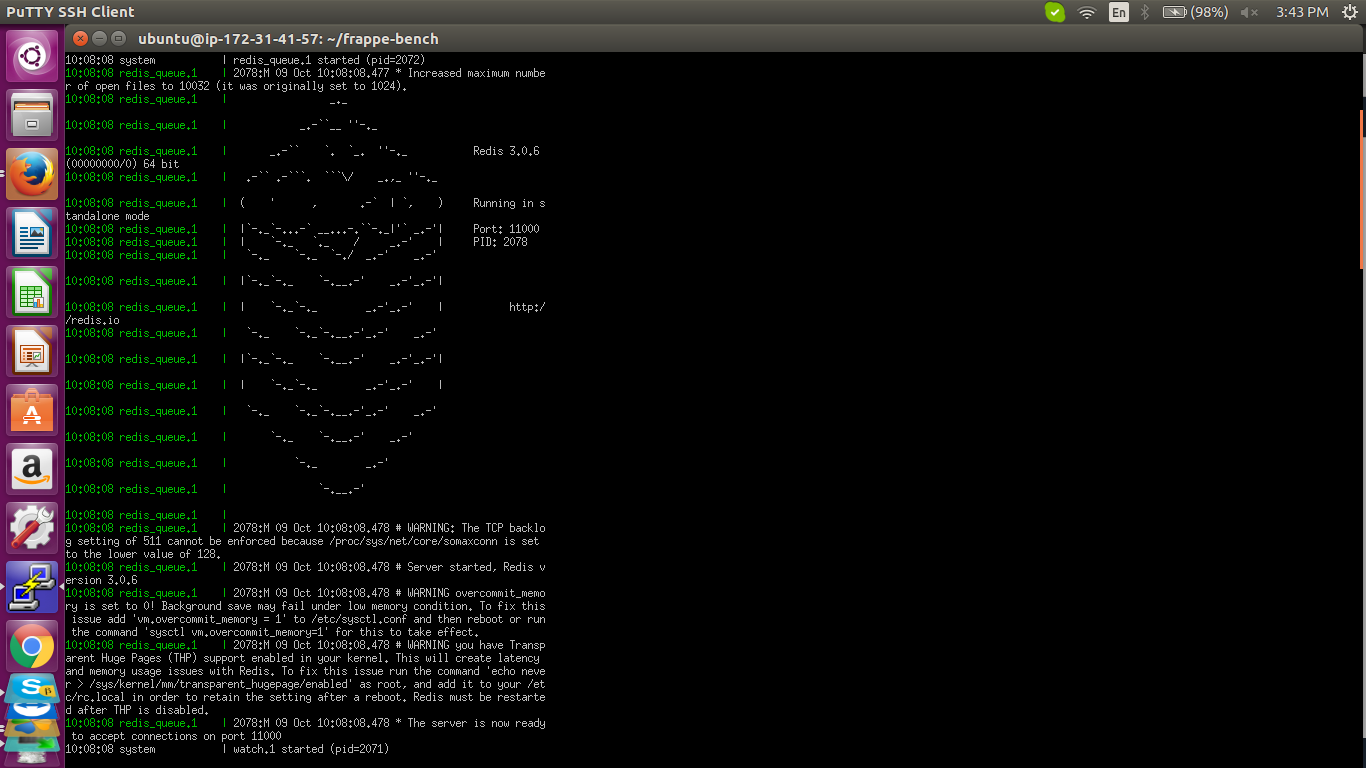1366x768 pixels.
Task: Click the 'PID: 2078' text
Action: pos(500,242)
